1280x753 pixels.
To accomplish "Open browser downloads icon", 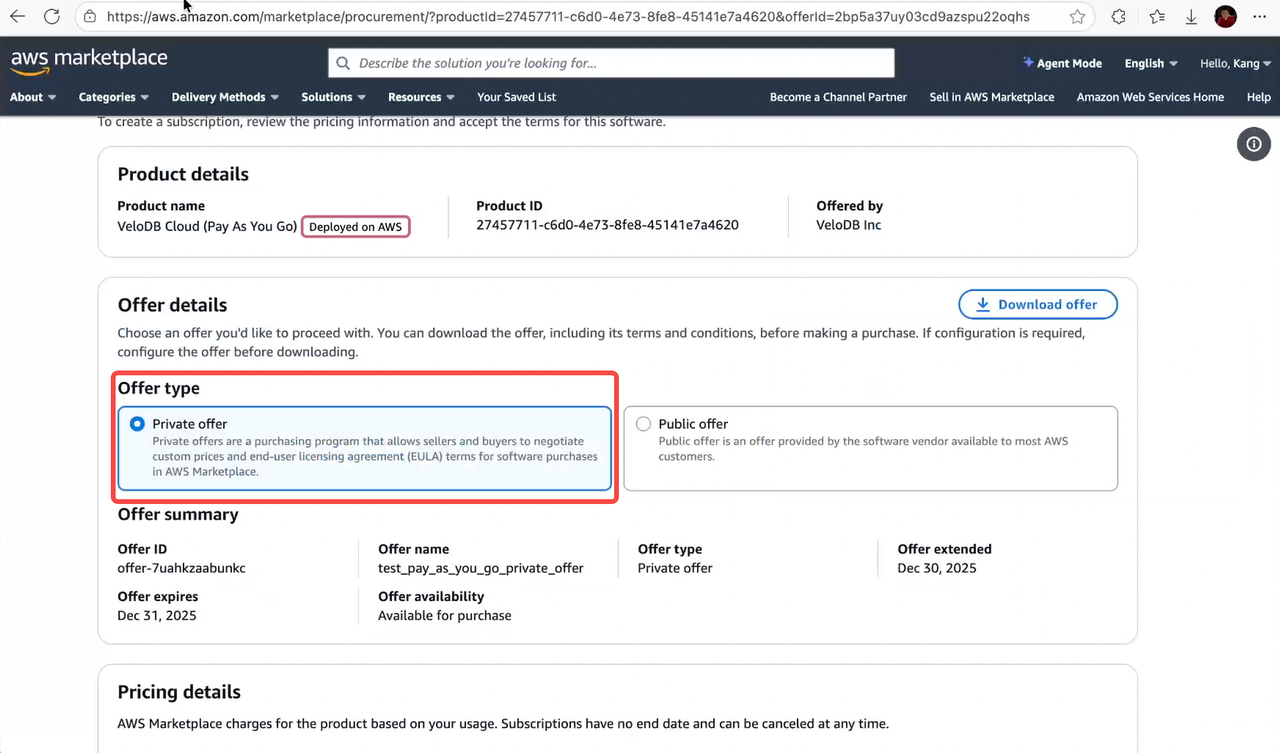I will coord(1191,17).
